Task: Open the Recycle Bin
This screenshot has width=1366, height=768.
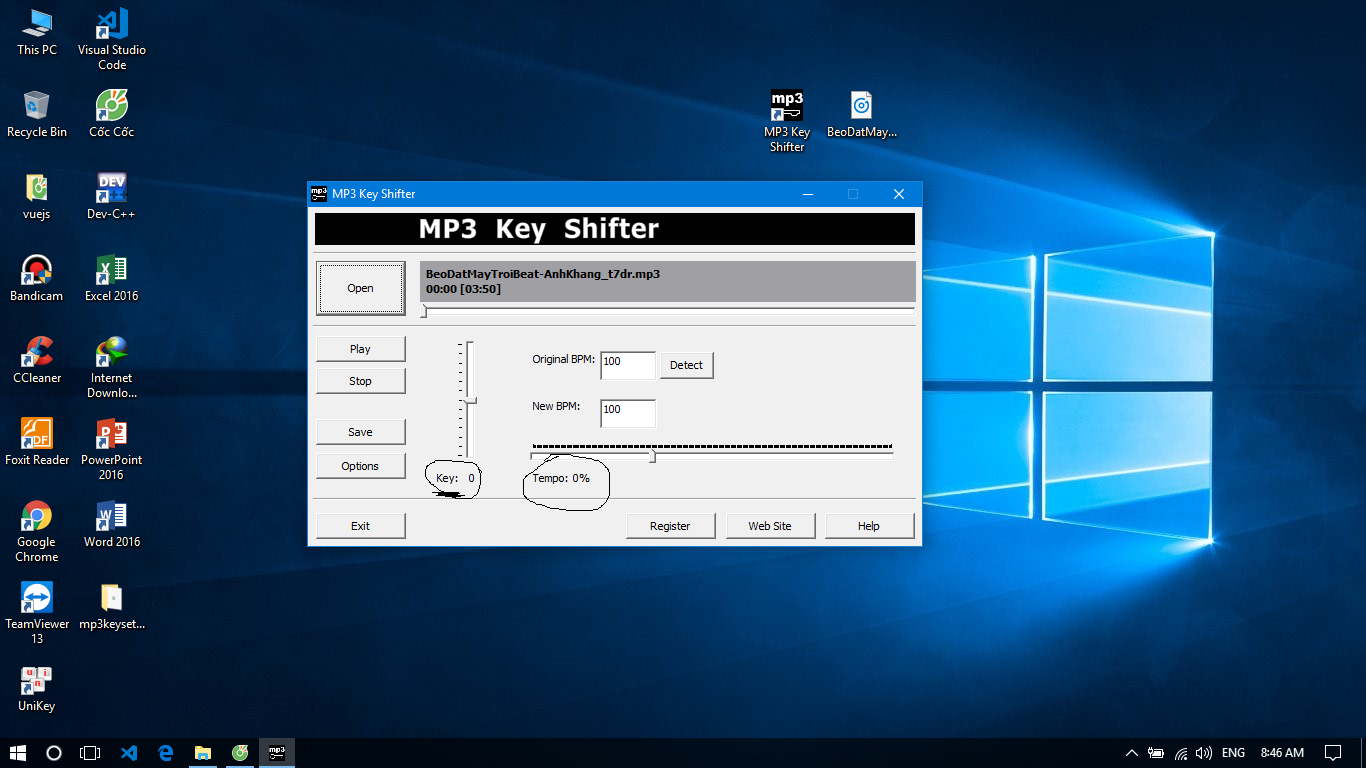Action: click(37, 114)
